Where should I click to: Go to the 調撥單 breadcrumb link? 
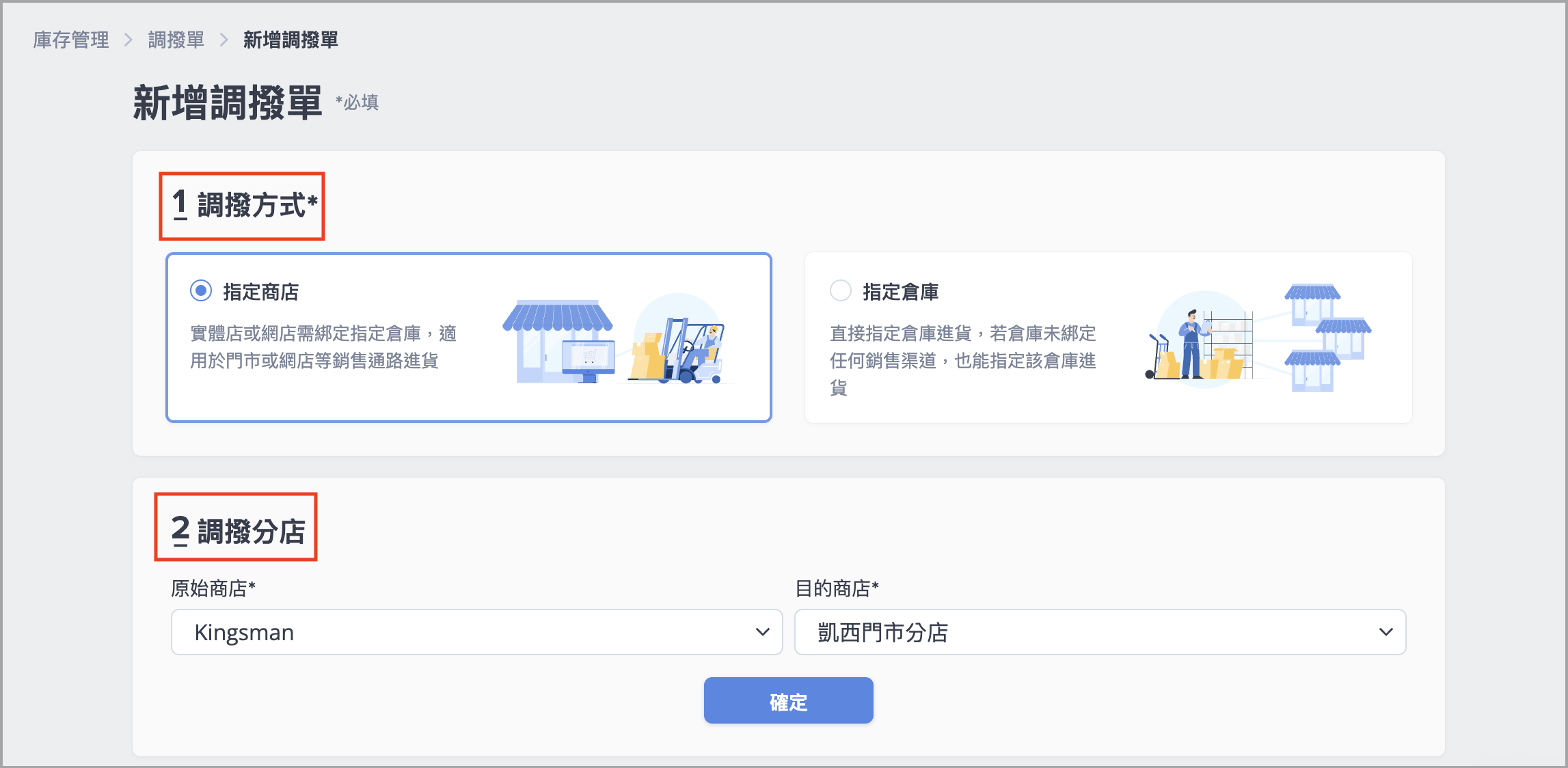tap(176, 40)
